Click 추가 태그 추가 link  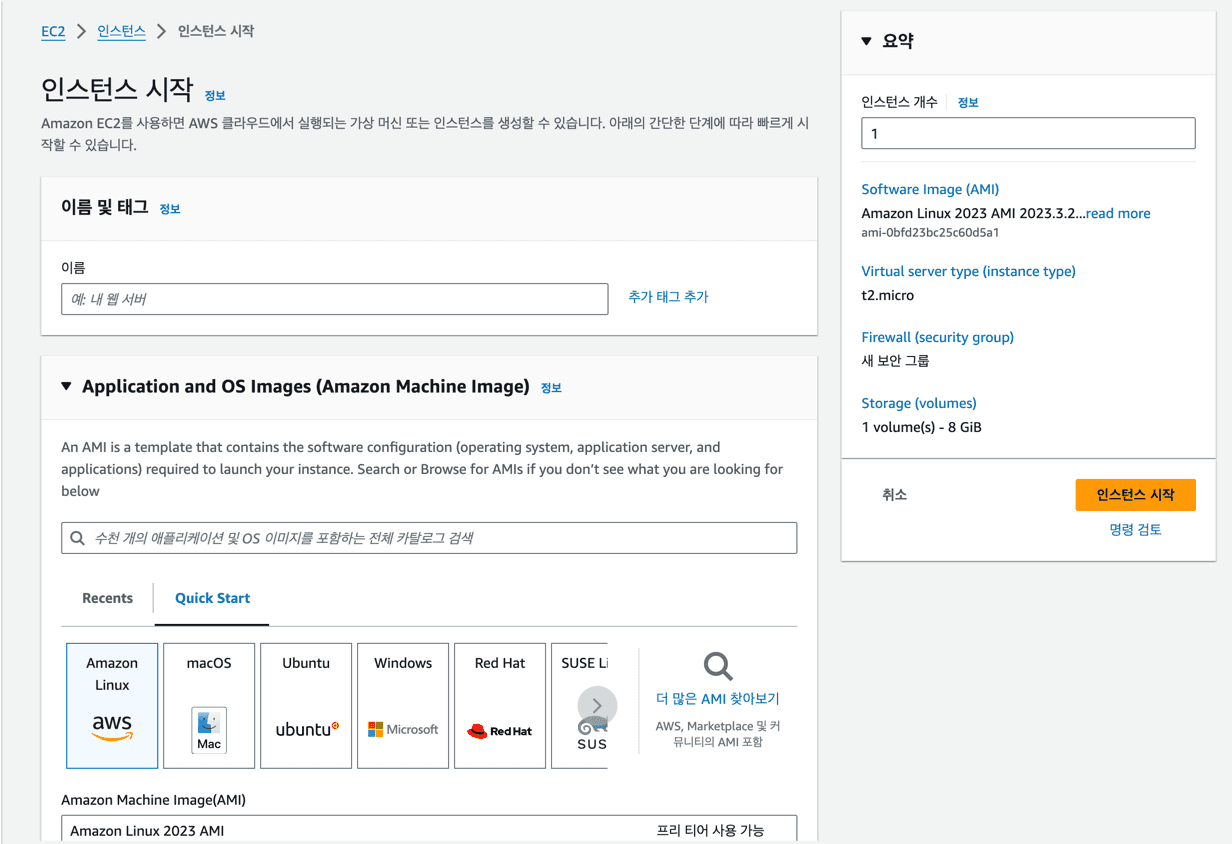tap(668, 297)
